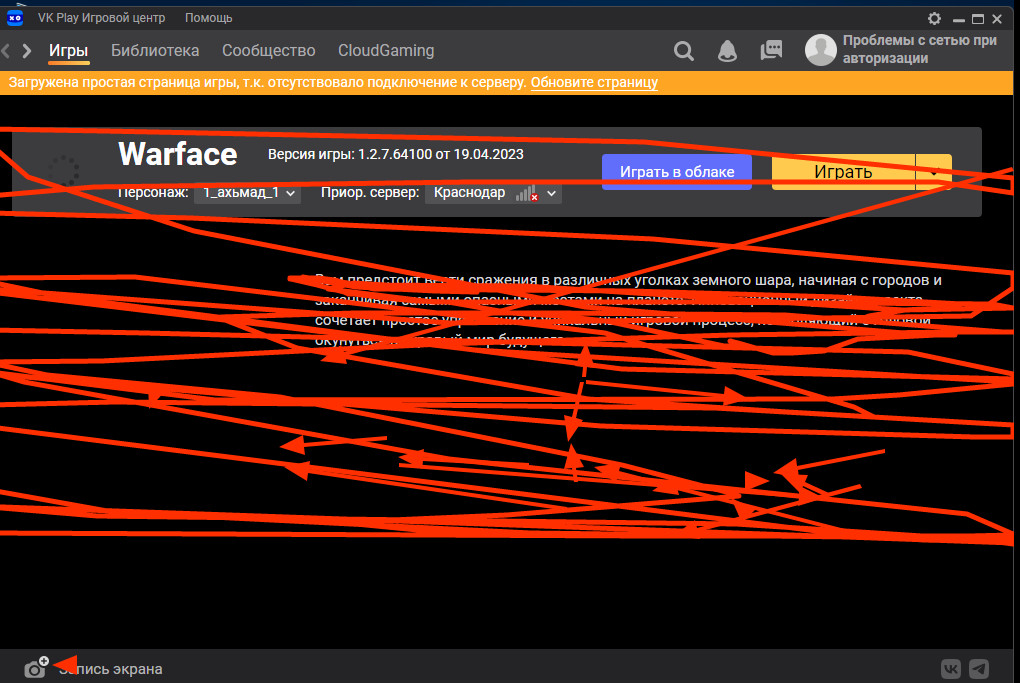Click the Обновите страницу link
Screen dimensions: 1020x683
(x=594, y=82)
